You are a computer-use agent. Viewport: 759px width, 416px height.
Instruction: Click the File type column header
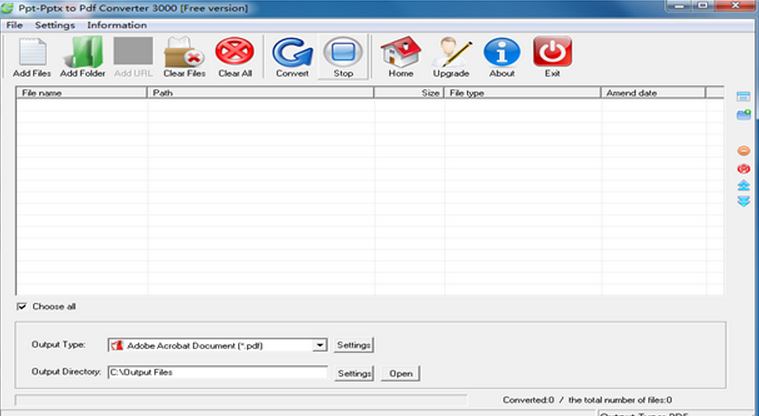tap(522, 92)
